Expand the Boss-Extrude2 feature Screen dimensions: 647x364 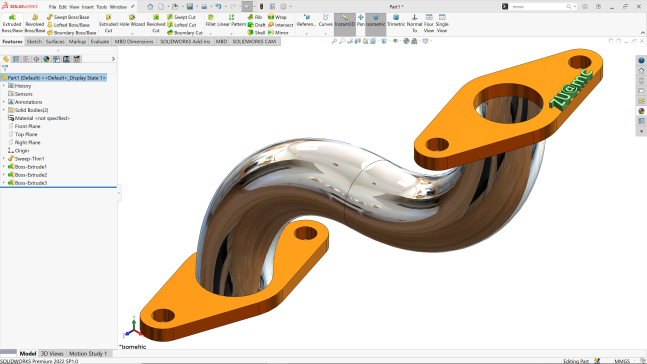(4, 175)
